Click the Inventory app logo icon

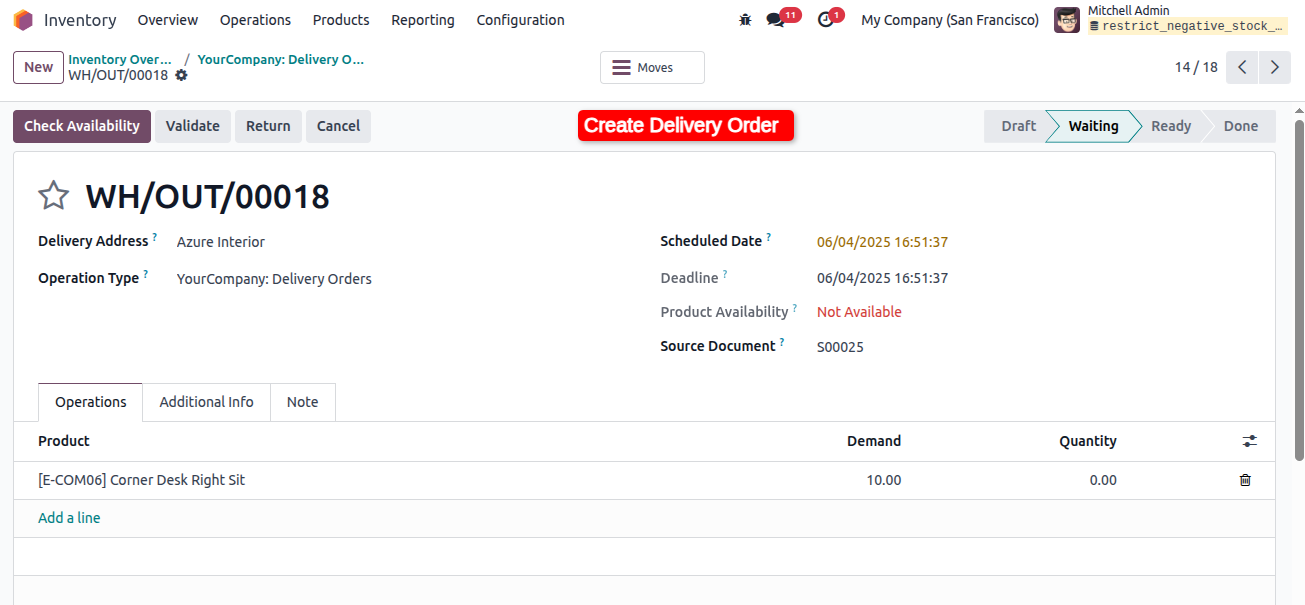[x=23, y=20]
